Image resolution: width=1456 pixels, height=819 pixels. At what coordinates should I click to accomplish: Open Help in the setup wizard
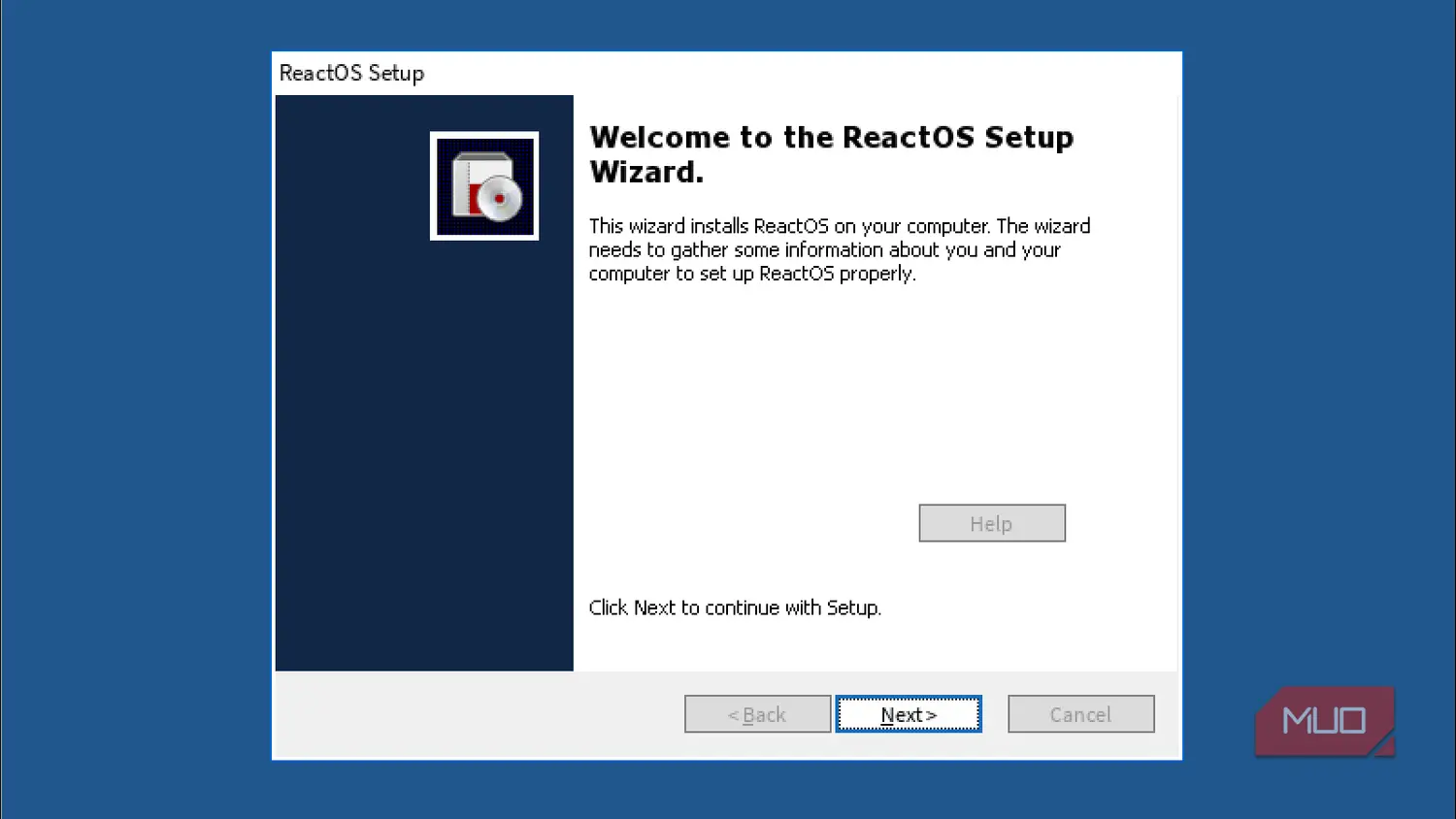point(992,523)
